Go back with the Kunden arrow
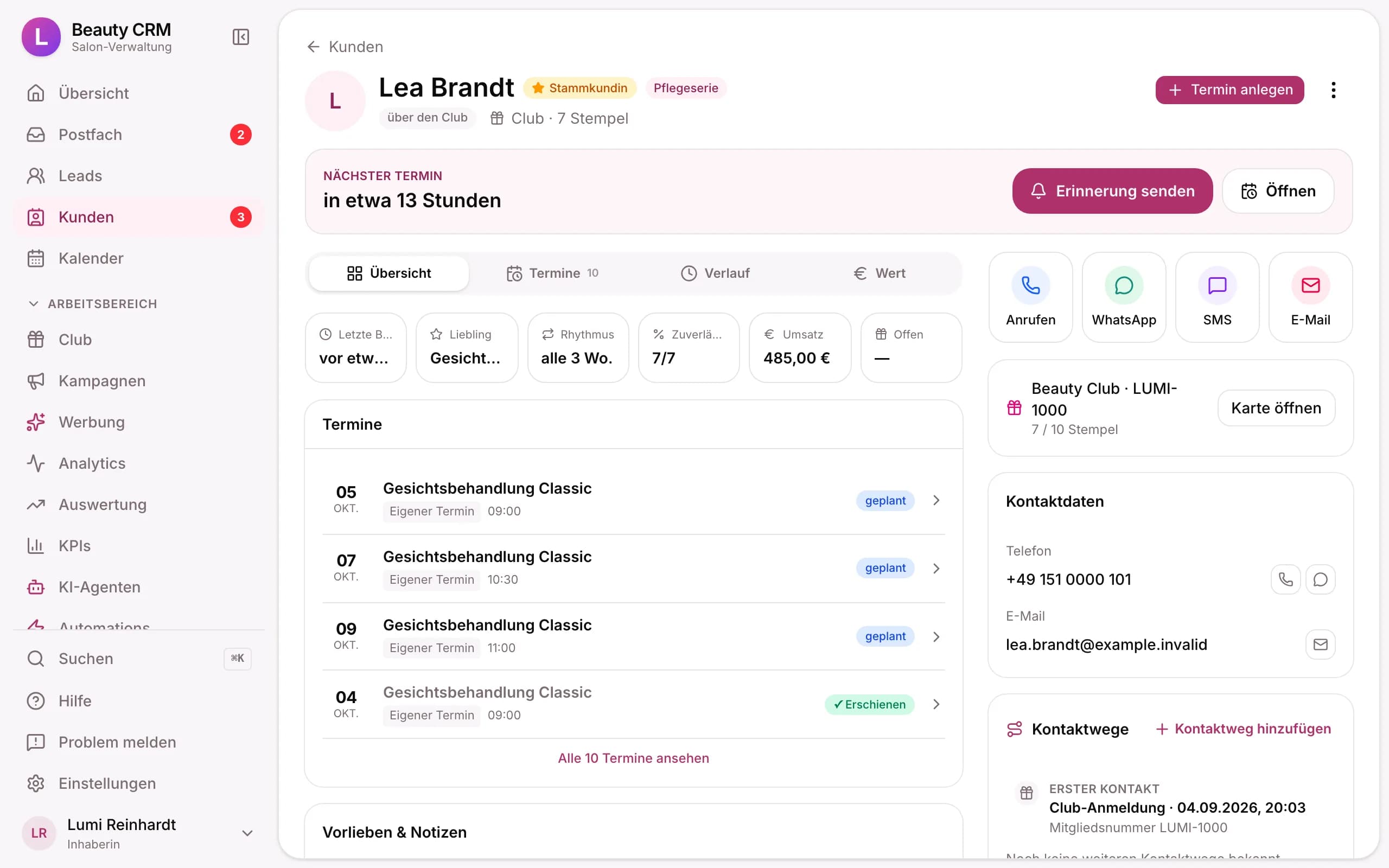The height and width of the screenshot is (868, 1389). [345, 47]
